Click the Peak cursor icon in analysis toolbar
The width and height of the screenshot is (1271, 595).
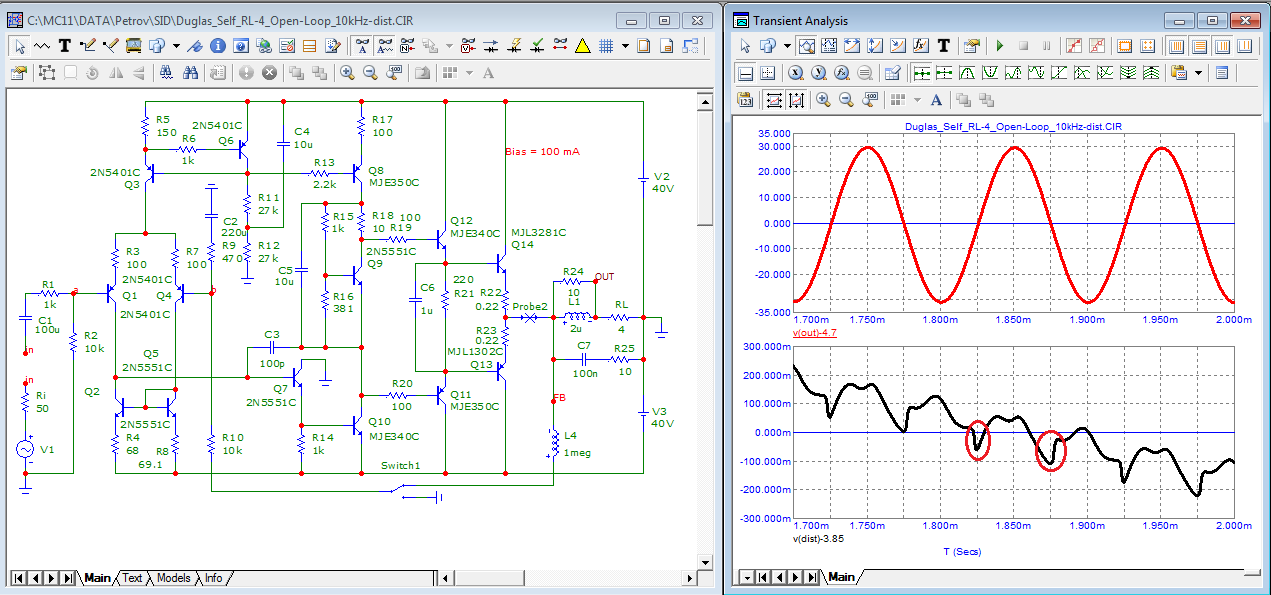click(967, 72)
